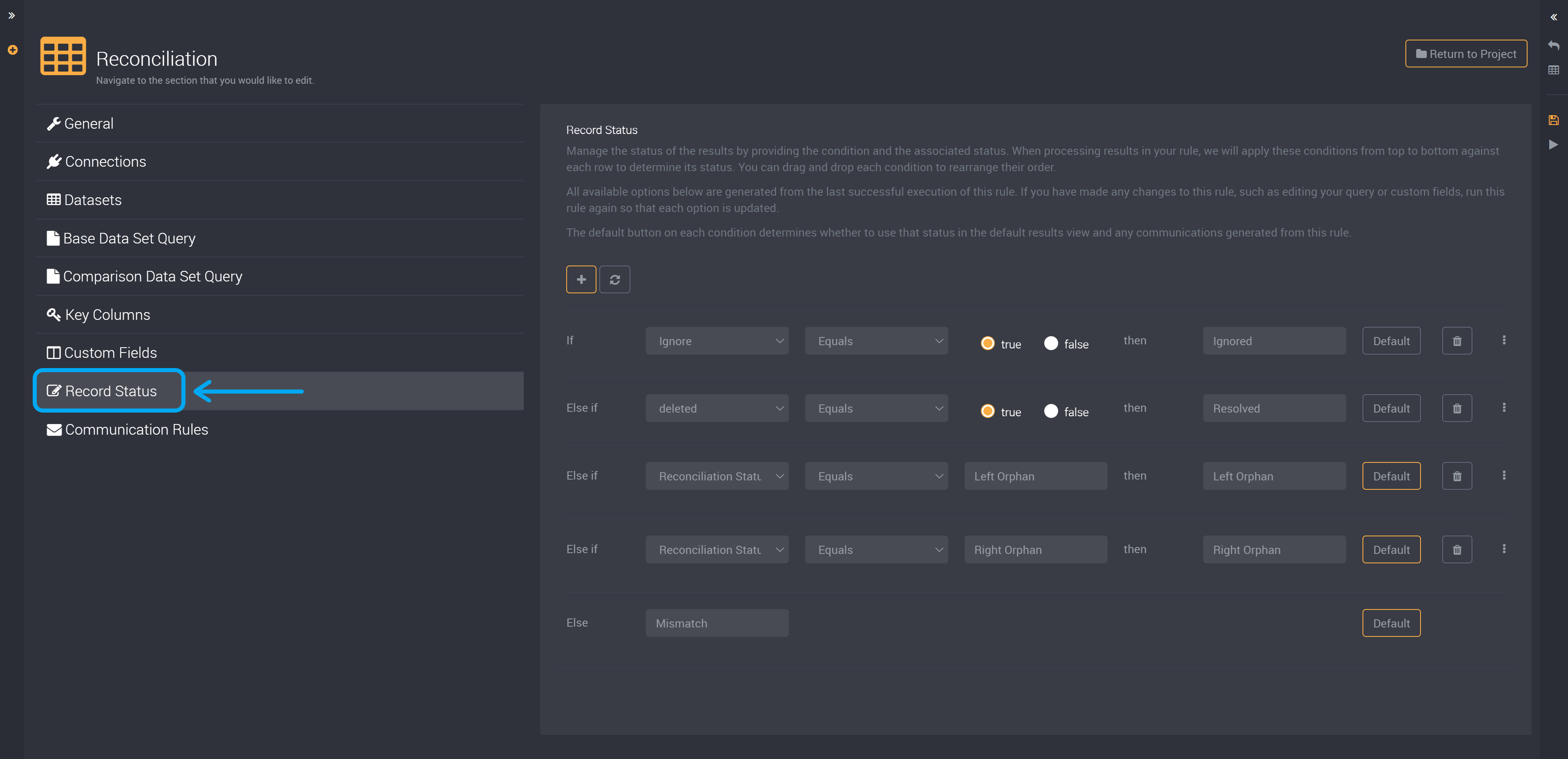Delete the Ignore condition row
Image resolution: width=1568 pixels, height=759 pixels.
(x=1456, y=341)
